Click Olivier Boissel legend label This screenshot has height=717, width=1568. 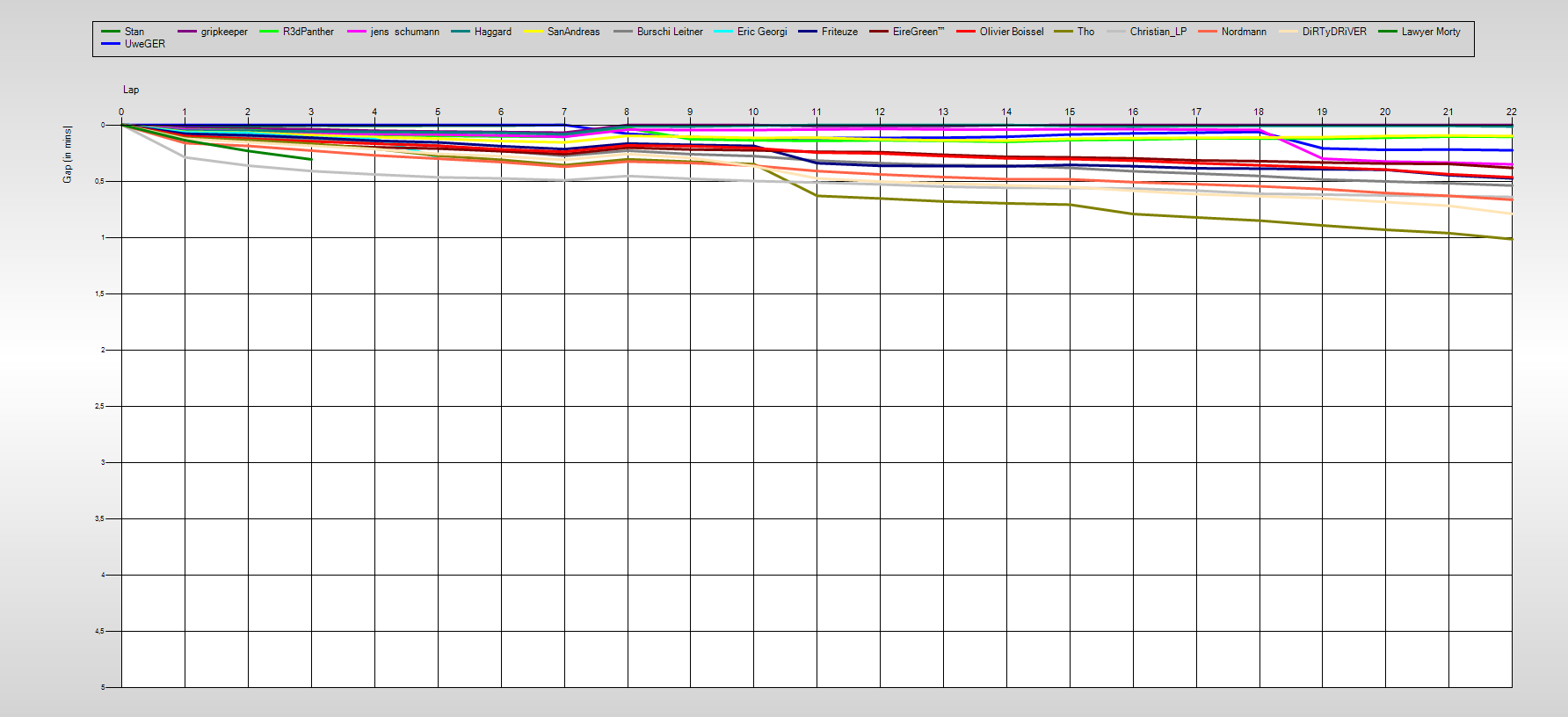[1012, 32]
